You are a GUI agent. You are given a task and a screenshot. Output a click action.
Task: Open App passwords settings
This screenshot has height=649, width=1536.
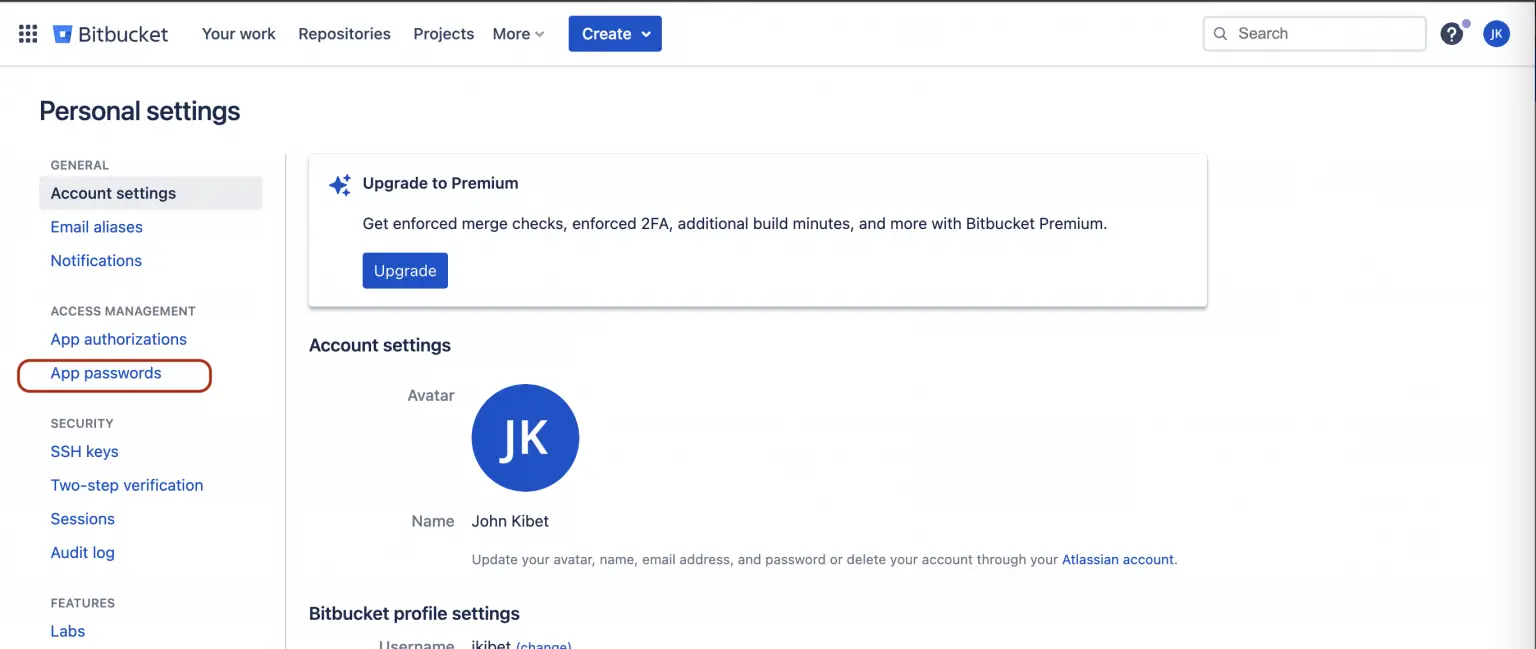pyautogui.click(x=106, y=373)
